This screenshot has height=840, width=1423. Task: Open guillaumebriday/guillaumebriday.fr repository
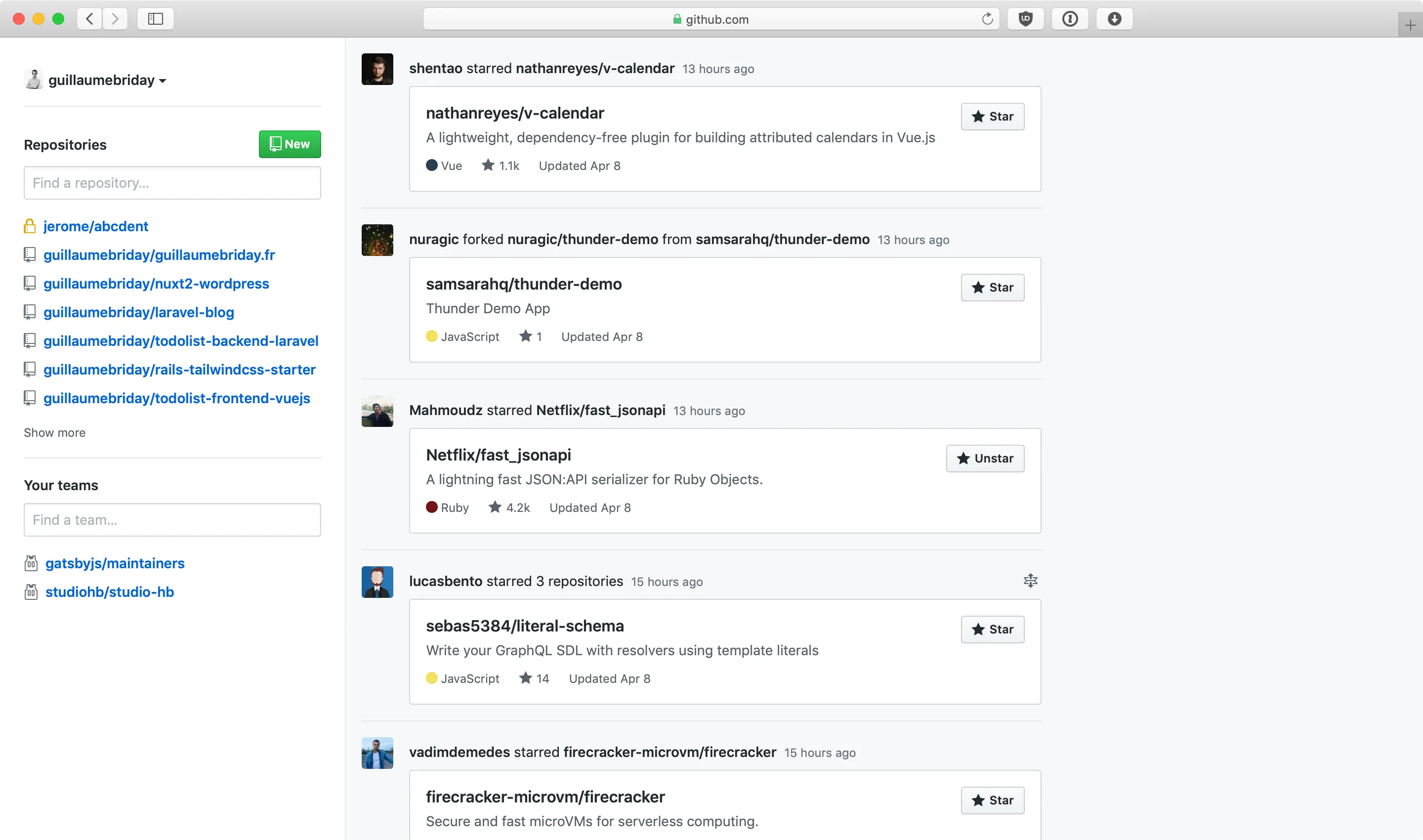point(159,255)
